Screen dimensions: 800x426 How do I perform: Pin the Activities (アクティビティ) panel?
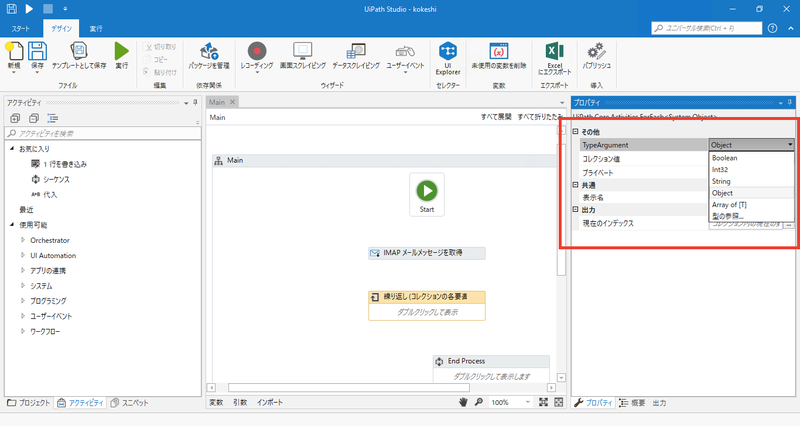(x=195, y=103)
